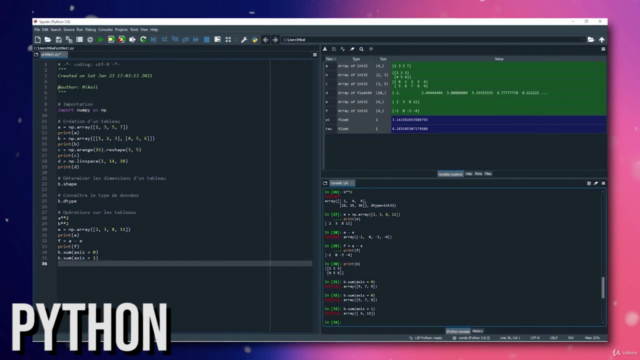Click the console clear eraser icon

click(596, 183)
